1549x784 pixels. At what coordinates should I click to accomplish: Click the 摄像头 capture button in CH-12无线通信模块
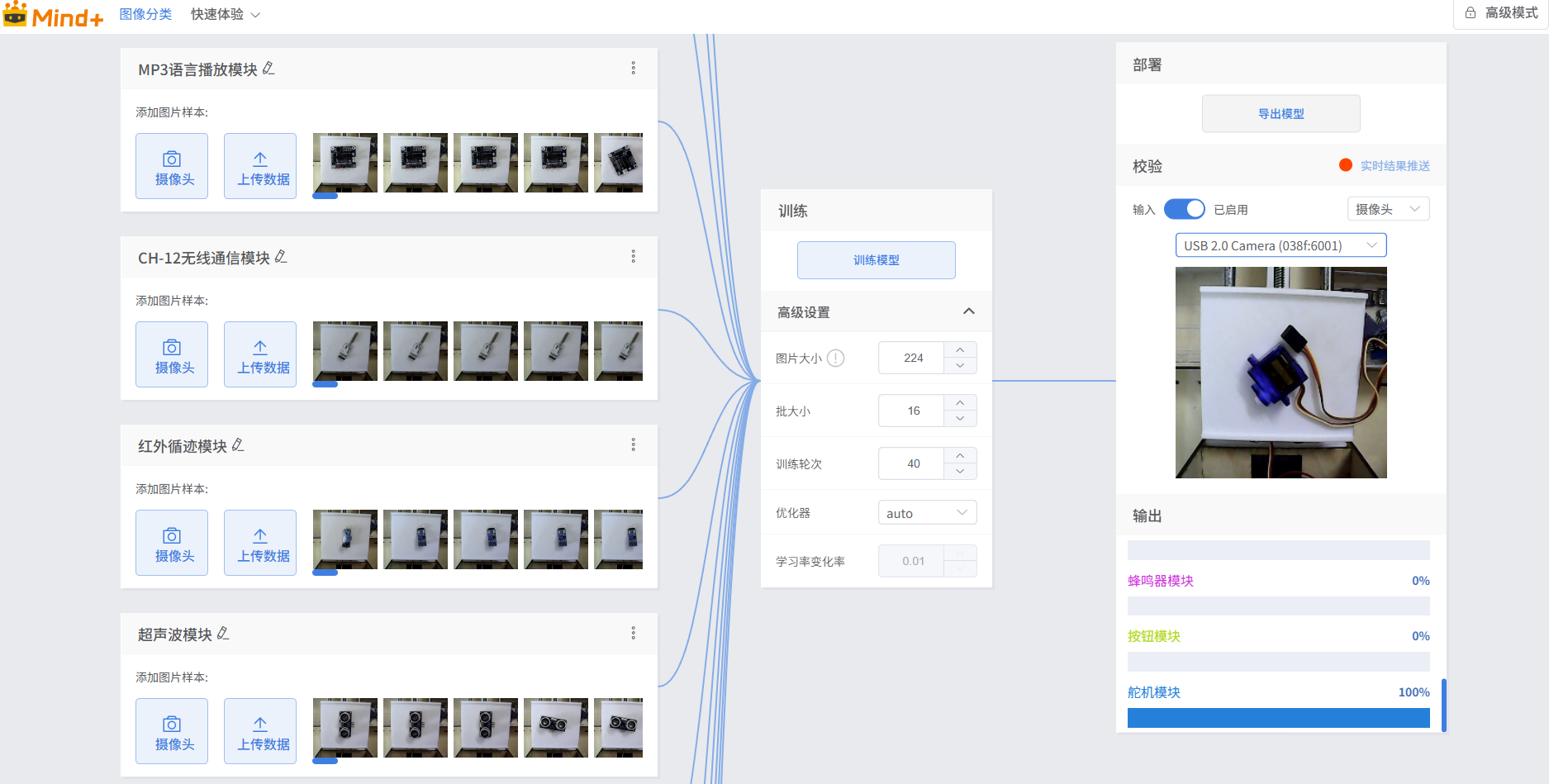(172, 354)
